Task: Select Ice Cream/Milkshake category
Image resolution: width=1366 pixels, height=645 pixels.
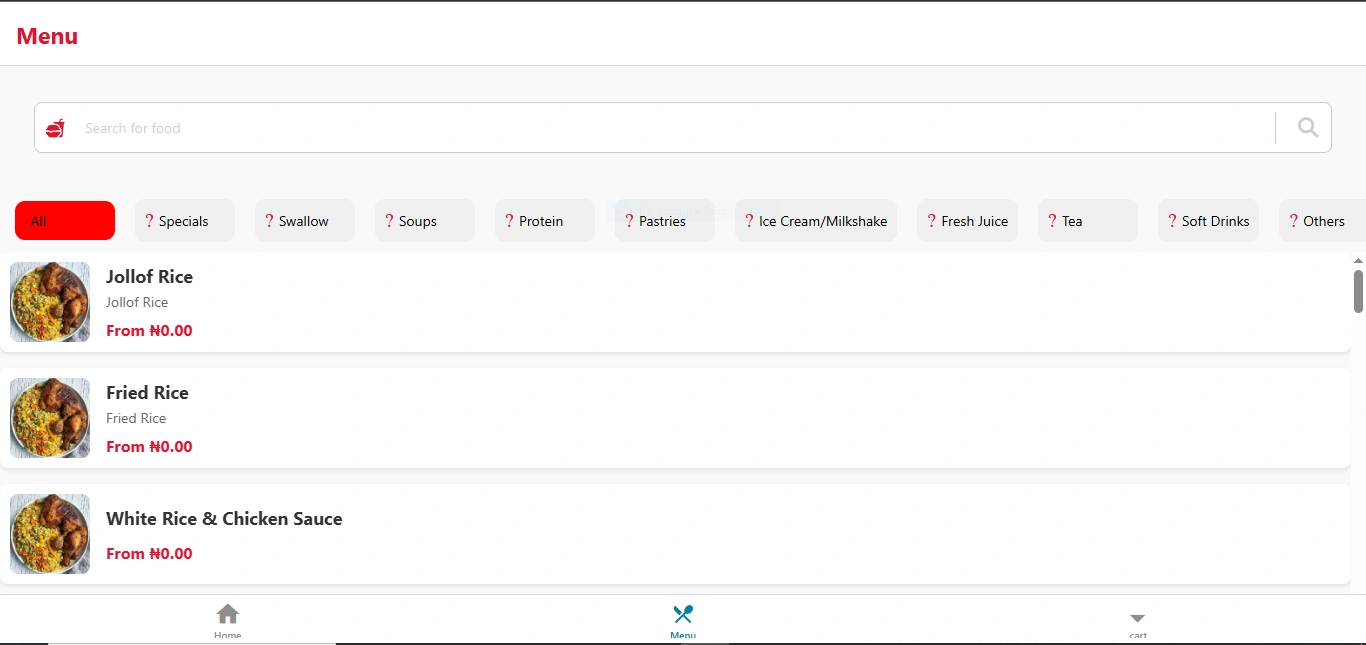Action: (816, 221)
